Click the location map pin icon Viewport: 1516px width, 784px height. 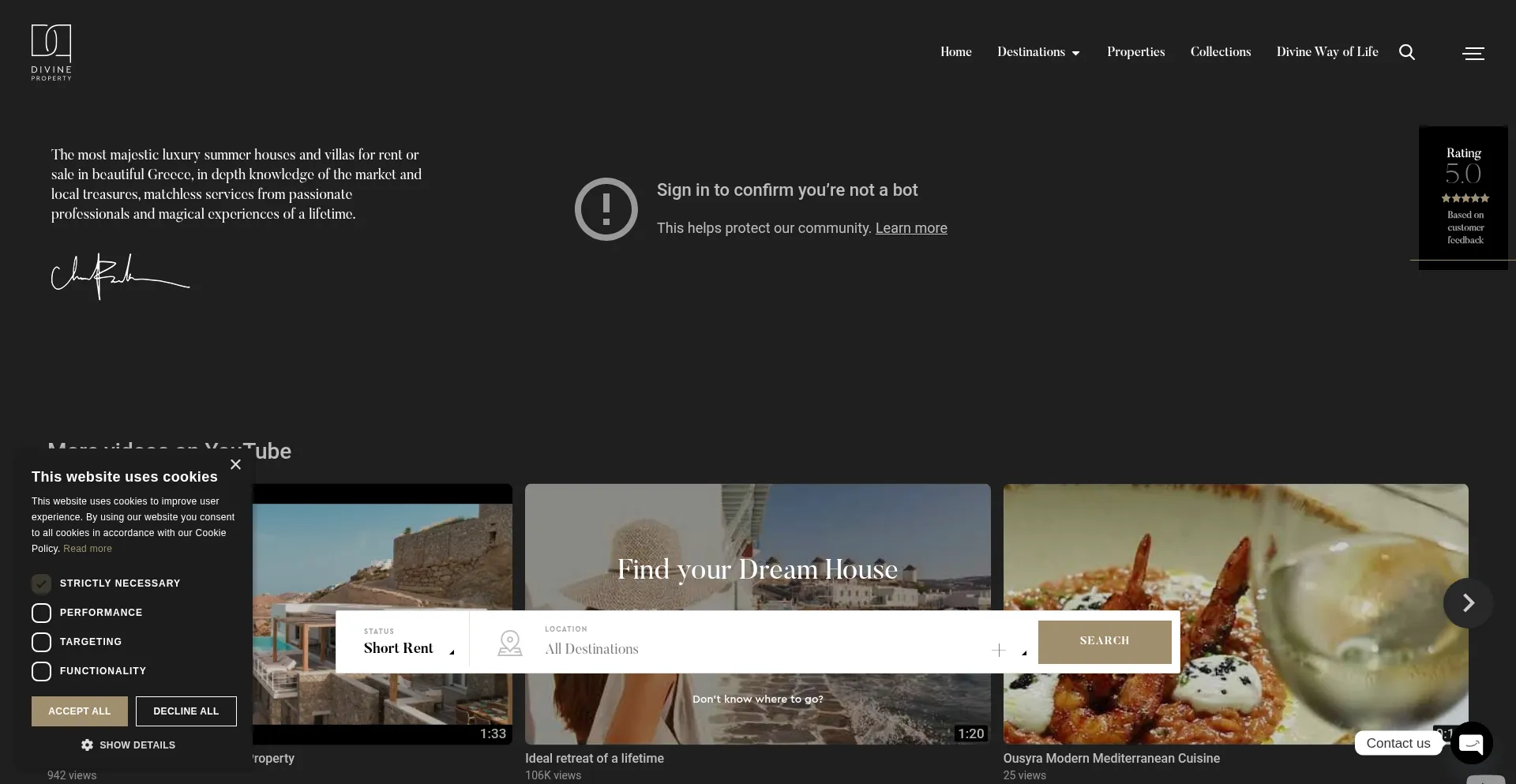(510, 643)
